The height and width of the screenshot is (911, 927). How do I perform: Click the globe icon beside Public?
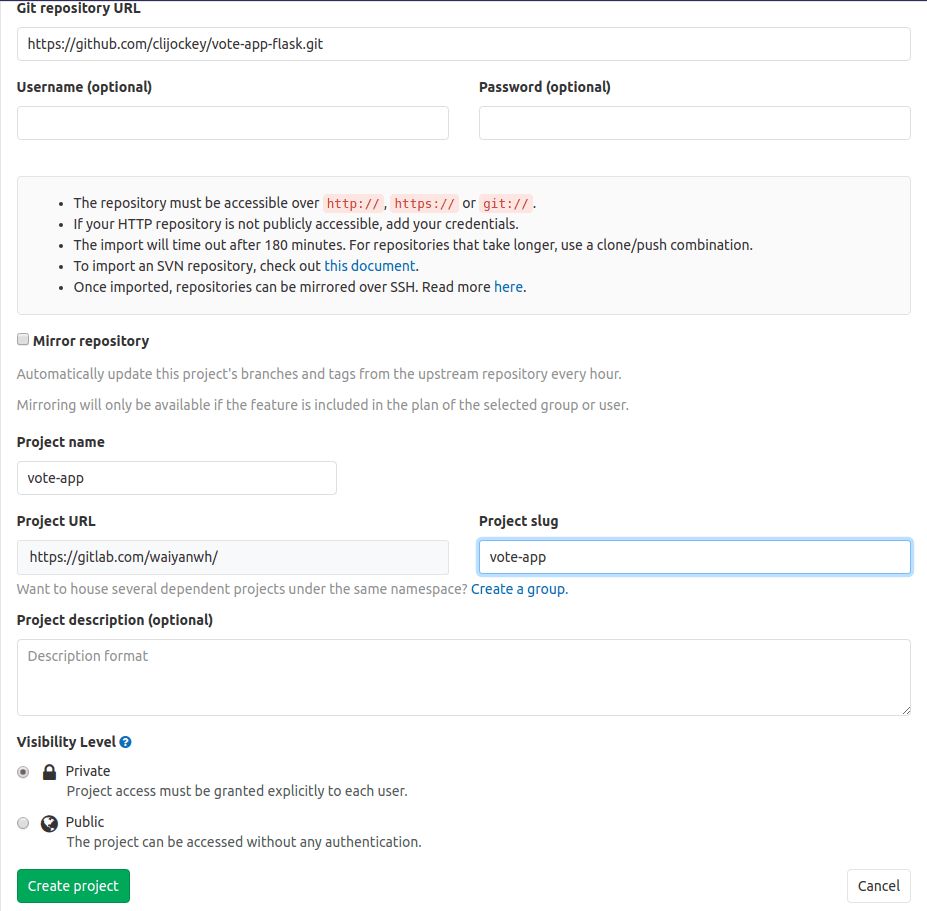click(48, 822)
